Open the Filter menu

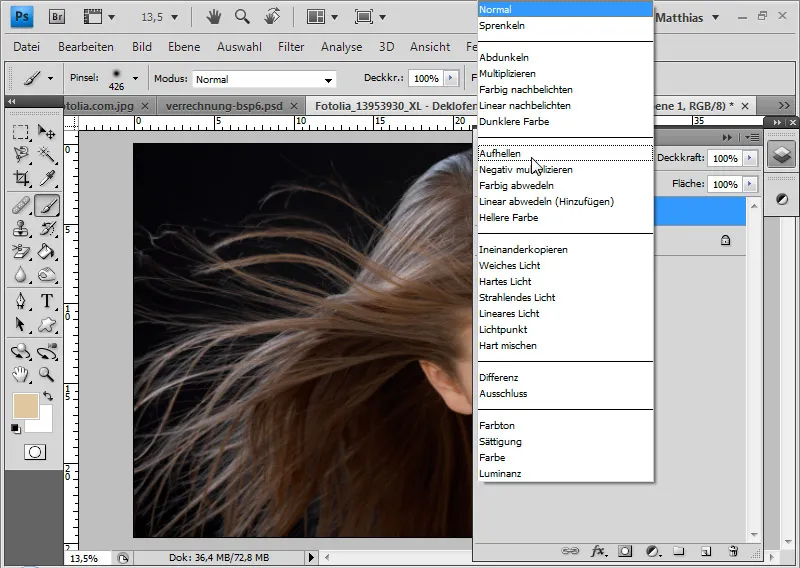[291, 47]
